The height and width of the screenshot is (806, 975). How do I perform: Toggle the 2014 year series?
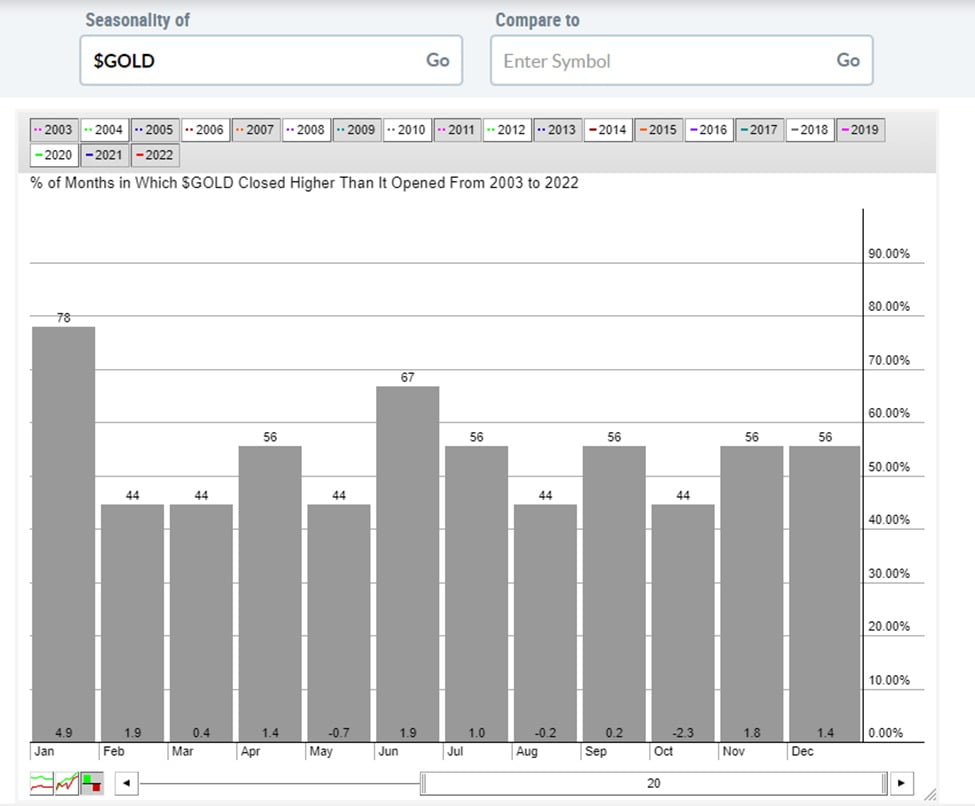(x=608, y=130)
